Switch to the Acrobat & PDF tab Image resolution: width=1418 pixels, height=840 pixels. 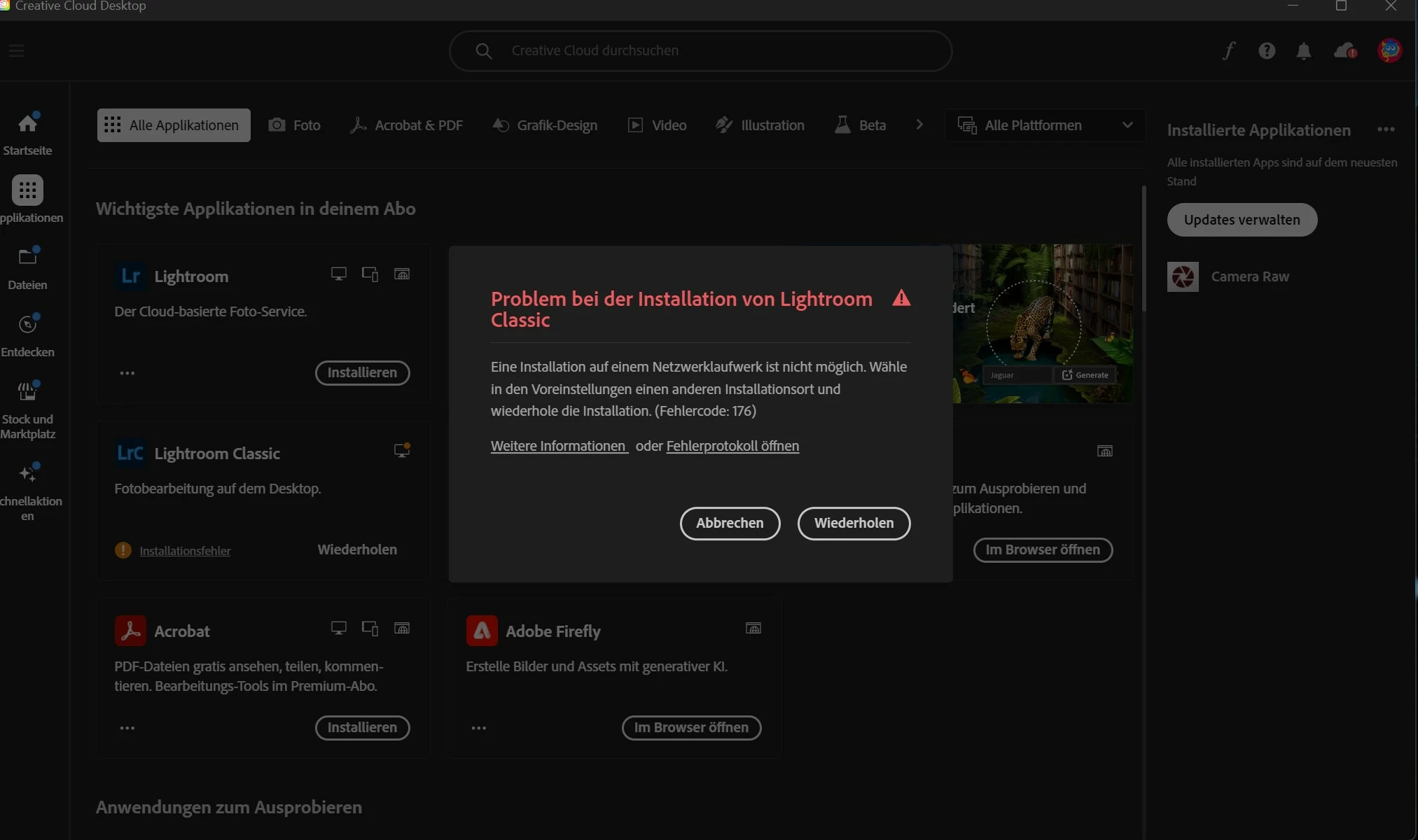point(406,125)
